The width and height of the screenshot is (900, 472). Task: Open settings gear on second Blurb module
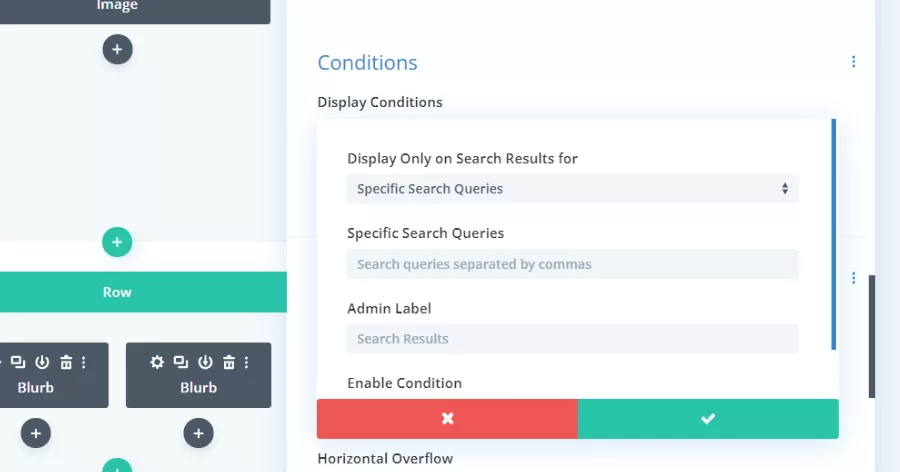[x=157, y=362]
